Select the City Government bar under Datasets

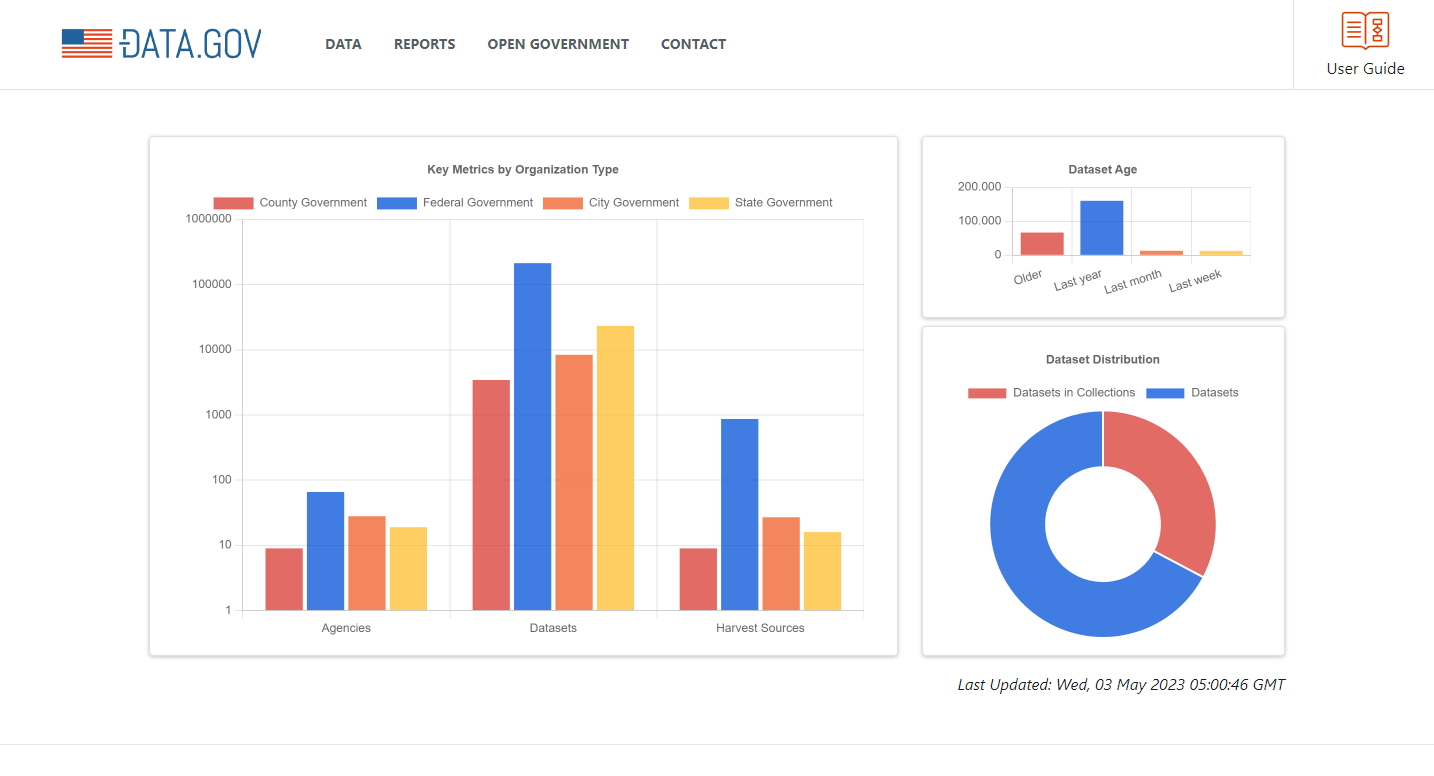tap(574, 482)
